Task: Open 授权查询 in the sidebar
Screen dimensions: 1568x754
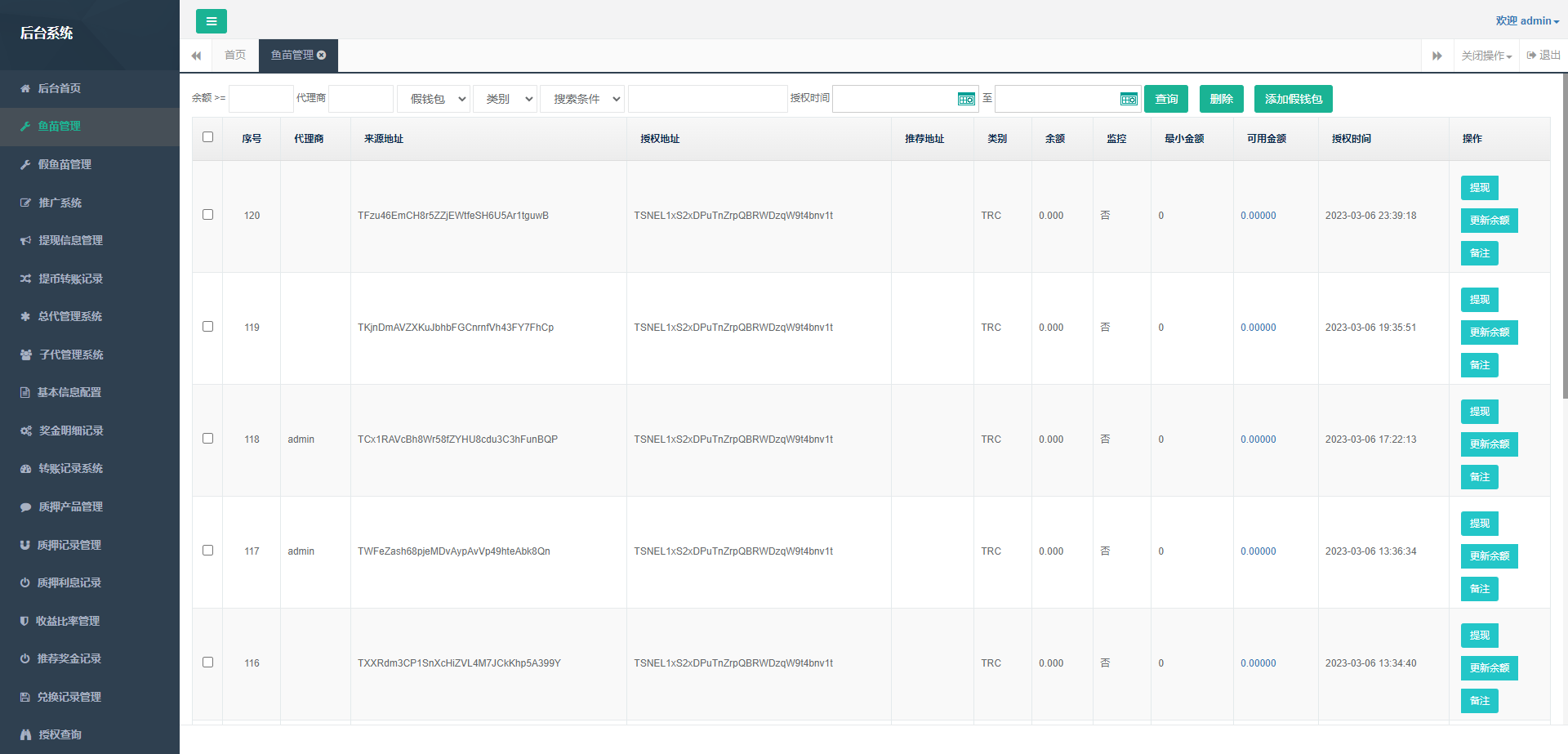Action: [60, 734]
